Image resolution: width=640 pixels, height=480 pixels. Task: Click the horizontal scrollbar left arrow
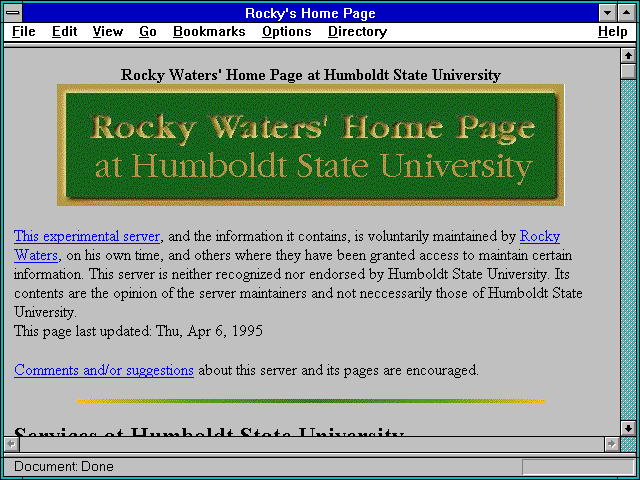click(11, 444)
